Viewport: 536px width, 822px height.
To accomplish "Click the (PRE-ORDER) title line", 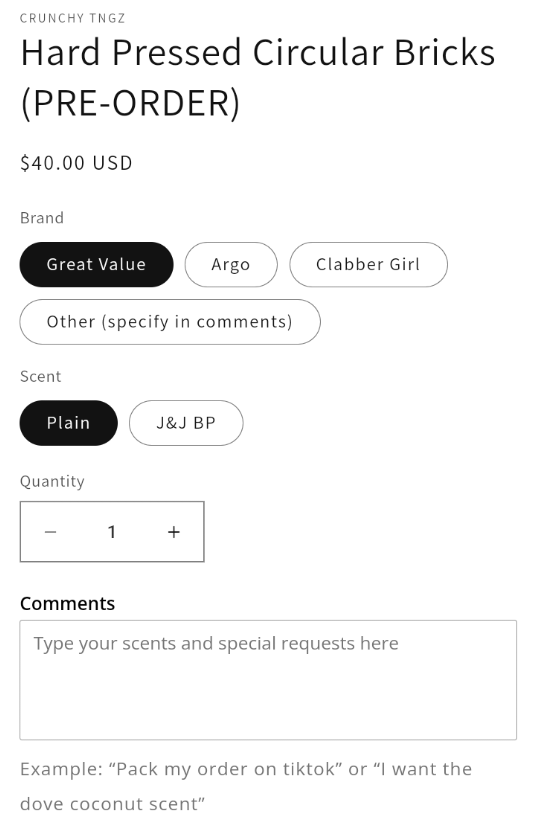I will pos(130,103).
